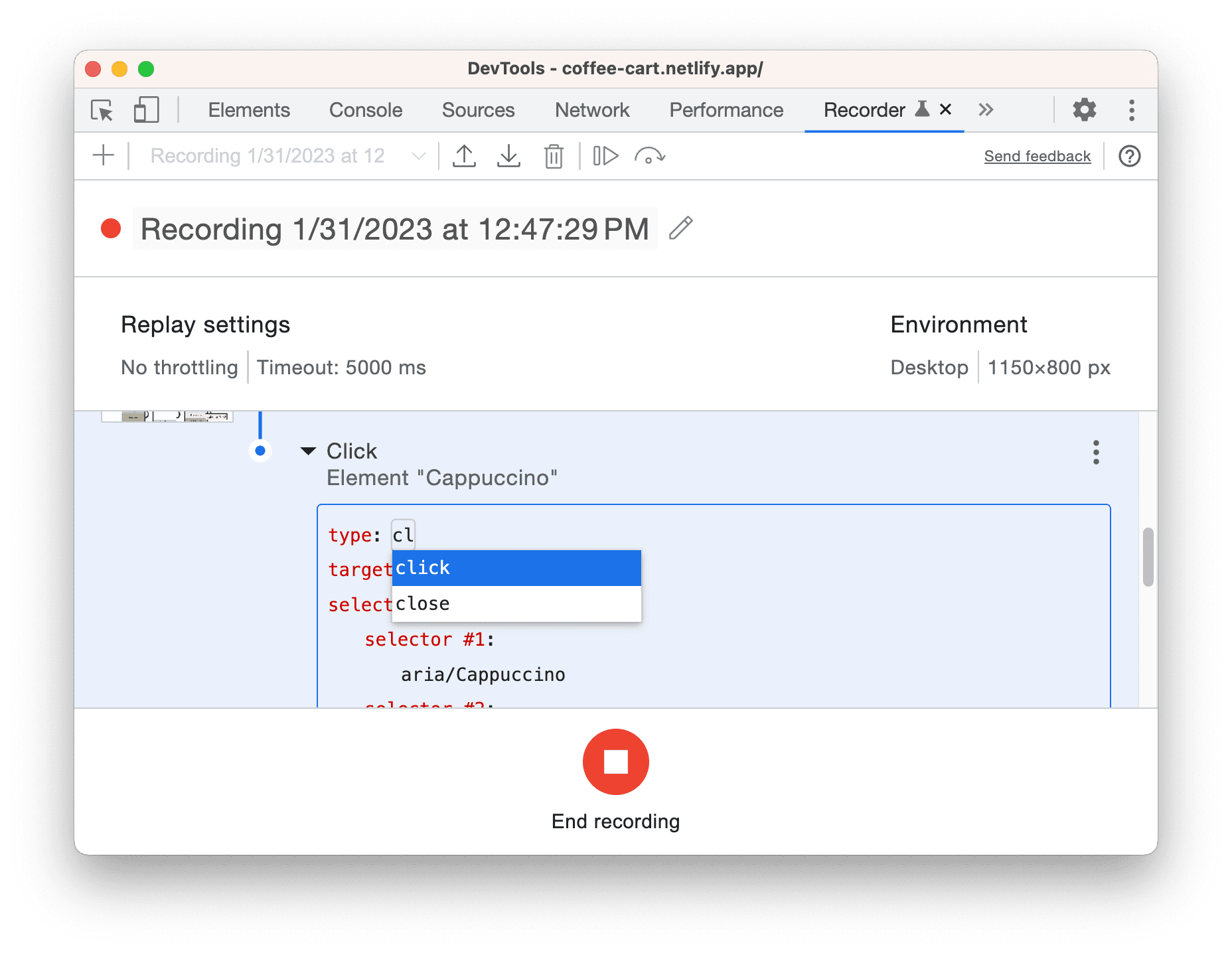Import a recording with the download icon

pyautogui.click(x=508, y=155)
